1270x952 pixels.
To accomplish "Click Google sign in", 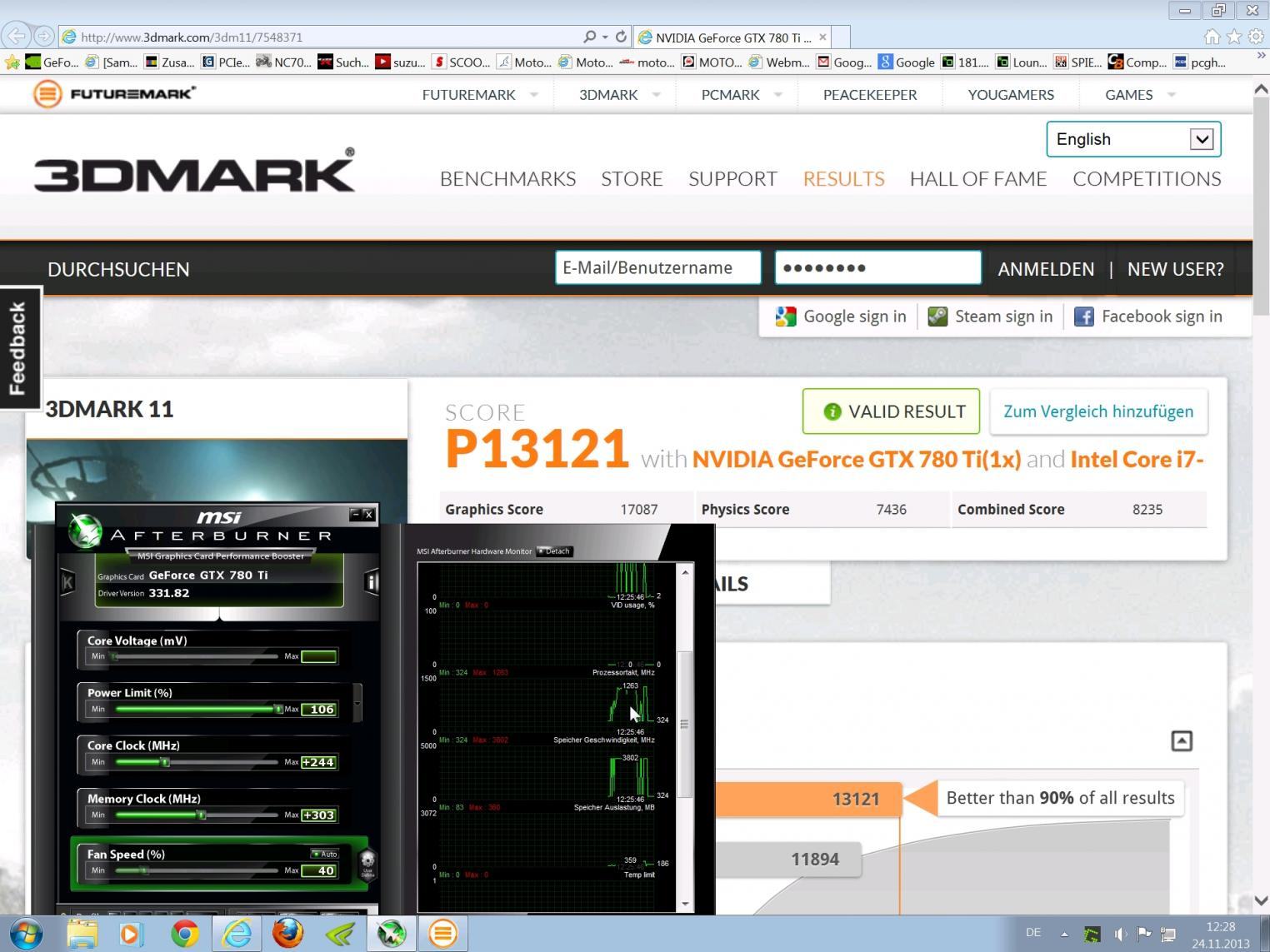I will (x=841, y=317).
